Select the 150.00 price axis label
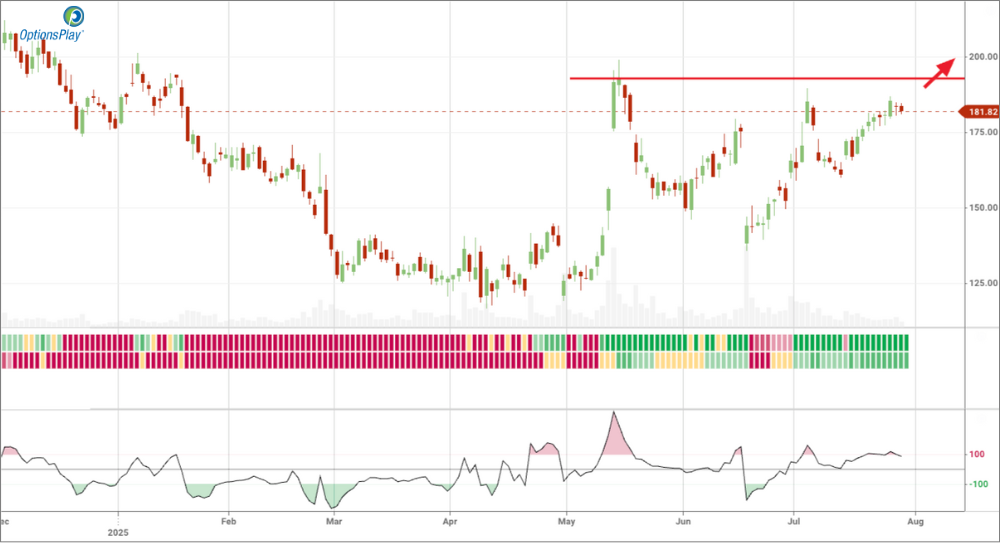 coord(983,207)
